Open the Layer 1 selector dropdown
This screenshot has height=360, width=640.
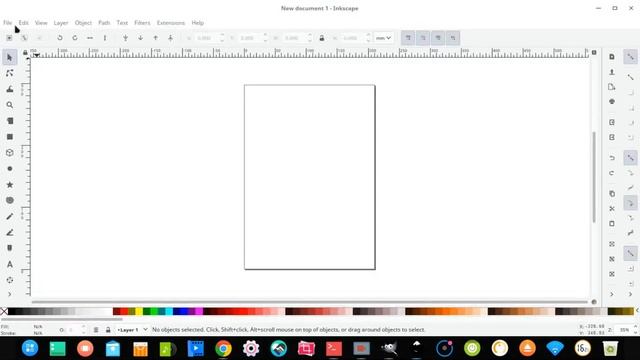click(x=132, y=330)
